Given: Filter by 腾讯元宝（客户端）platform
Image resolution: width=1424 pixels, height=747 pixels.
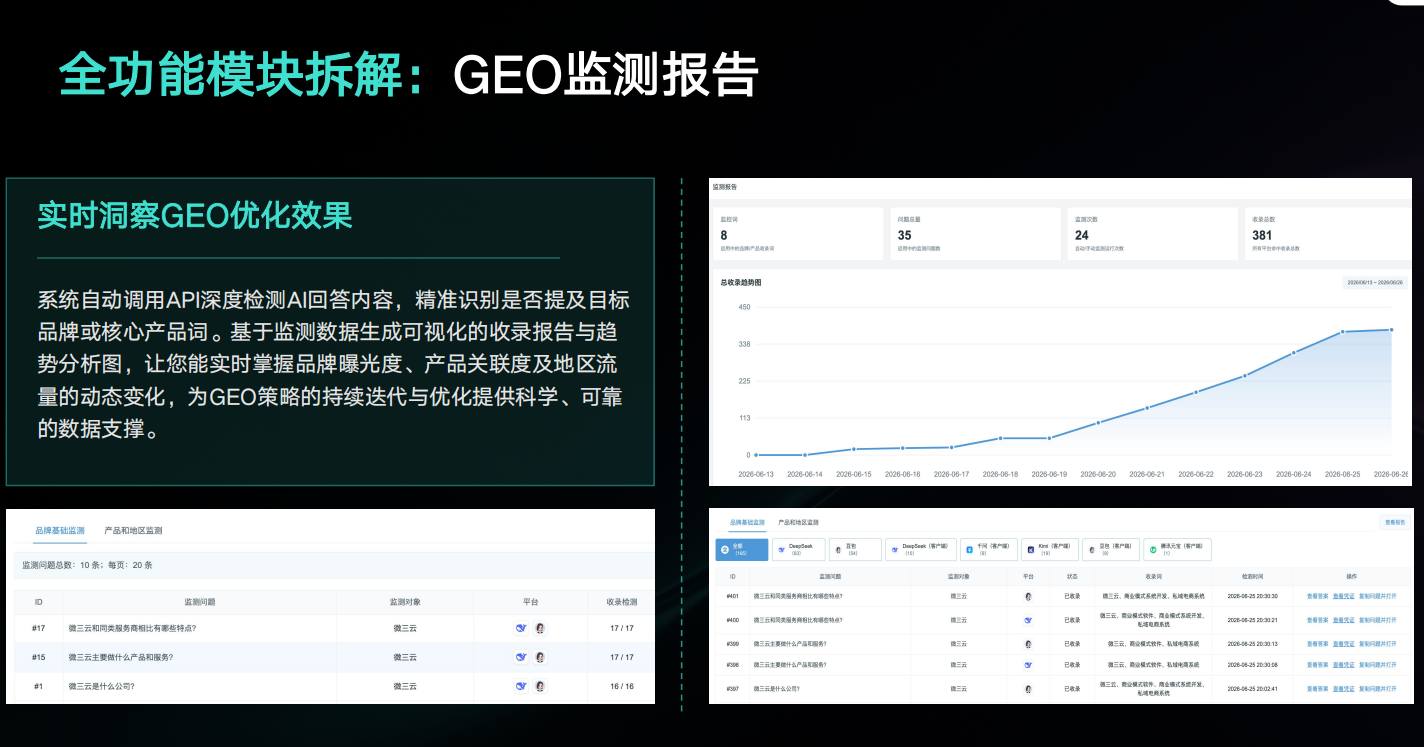Looking at the screenshot, I should pyautogui.click(x=1177, y=549).
